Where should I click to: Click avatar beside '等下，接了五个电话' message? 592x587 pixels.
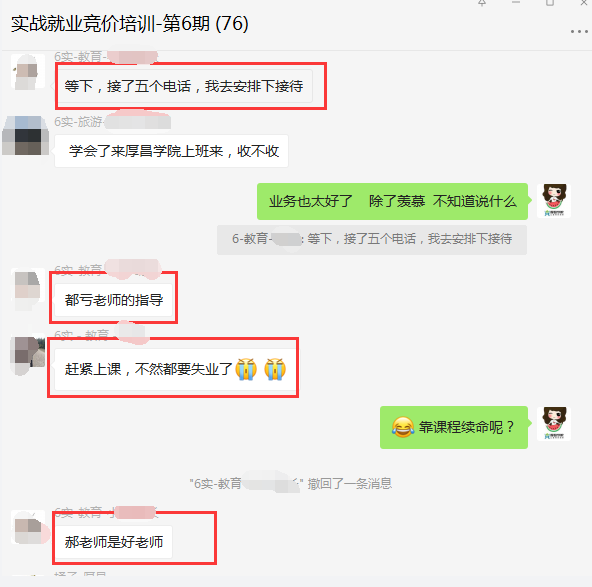pos(28,71)
